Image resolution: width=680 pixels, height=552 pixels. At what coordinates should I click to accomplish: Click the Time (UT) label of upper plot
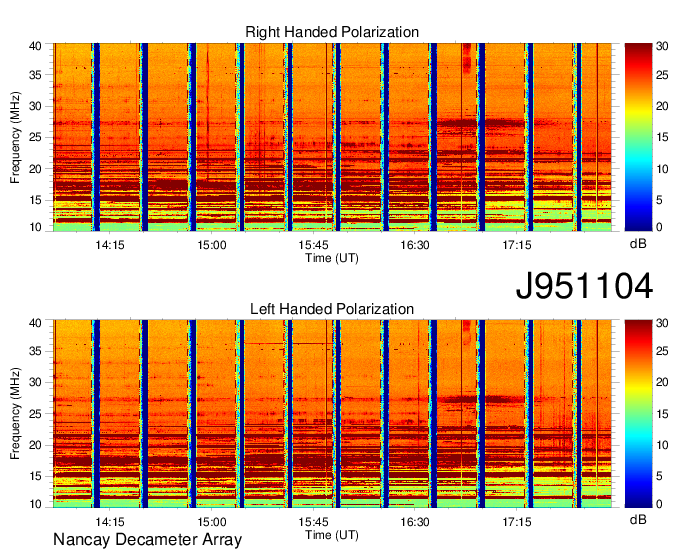(x=332, y=258)
